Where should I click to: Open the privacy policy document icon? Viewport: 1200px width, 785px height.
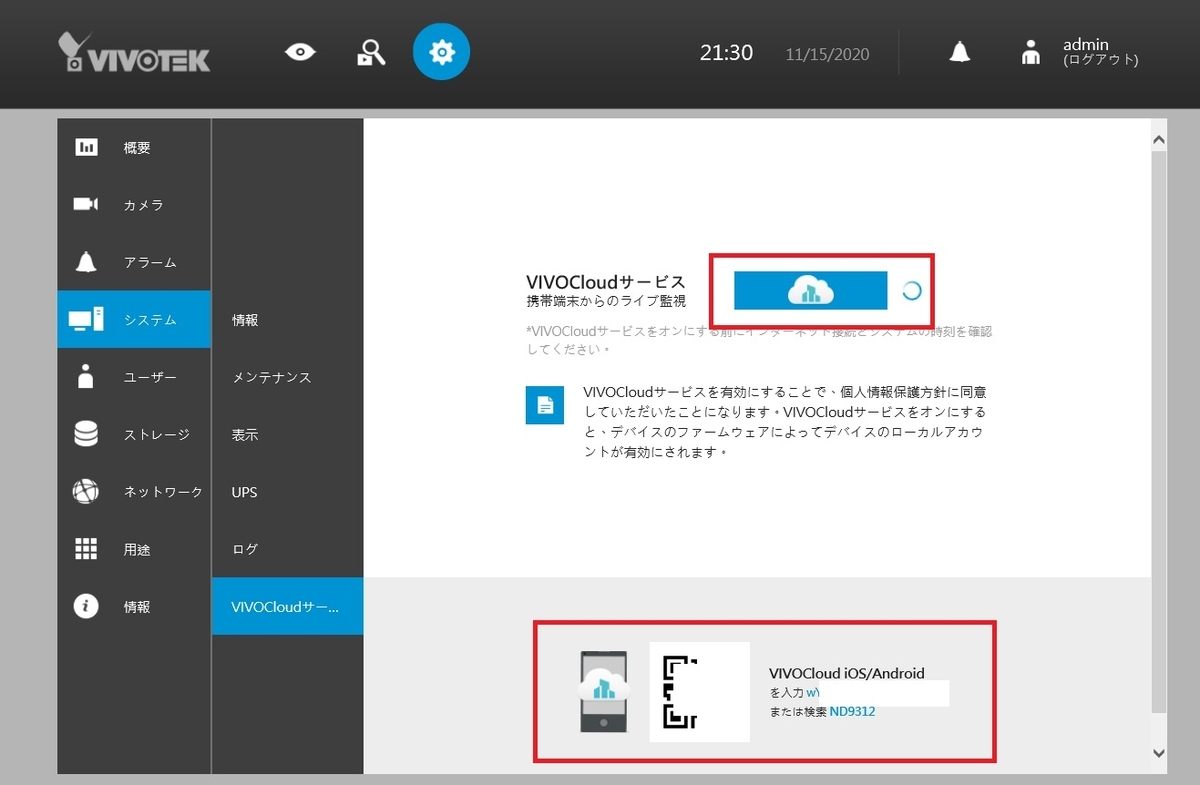pos(545,405)
